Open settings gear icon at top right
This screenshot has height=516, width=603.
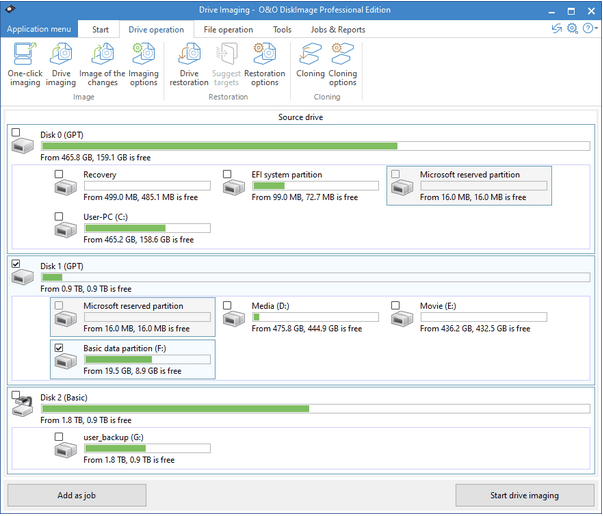point(572,28)
